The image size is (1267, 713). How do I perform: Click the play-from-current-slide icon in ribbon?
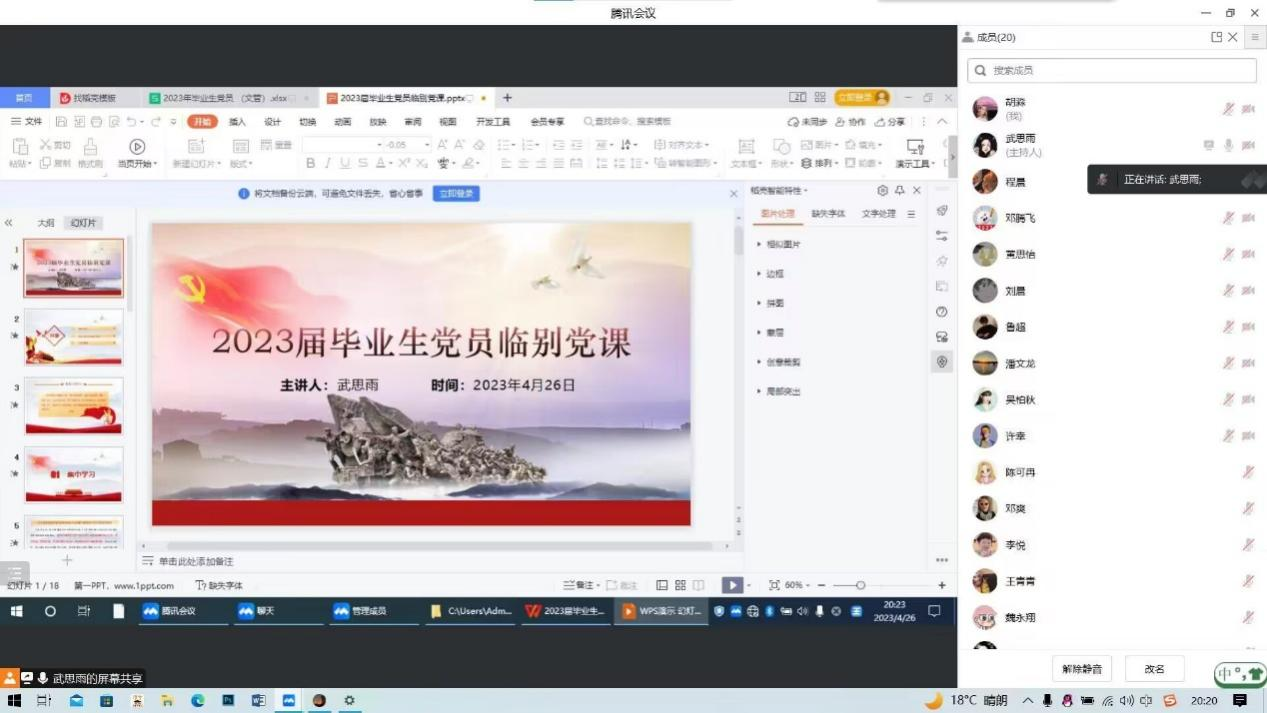click(137, 147)
